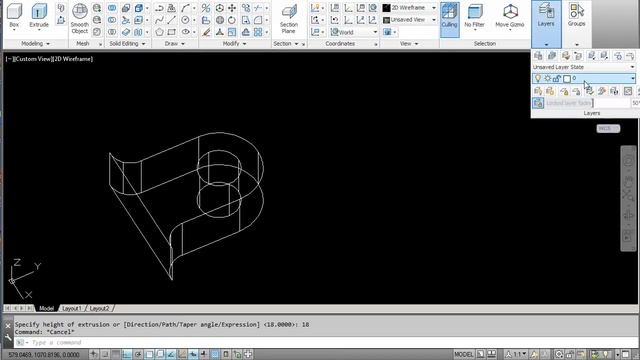640x360 pixels.
Task: Open the layer 0 selection dropdown
Action: point(633,78)
